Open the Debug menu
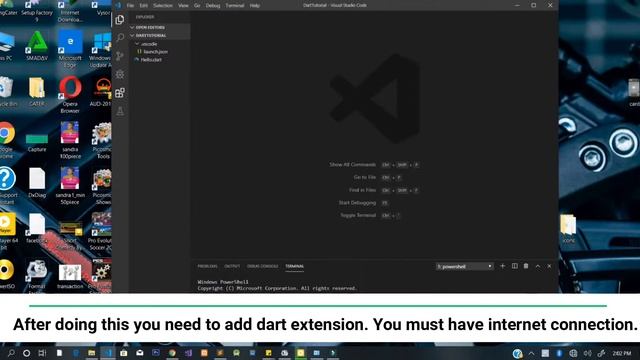Screen dimensions: 640x360 click(x=213, y=6)
